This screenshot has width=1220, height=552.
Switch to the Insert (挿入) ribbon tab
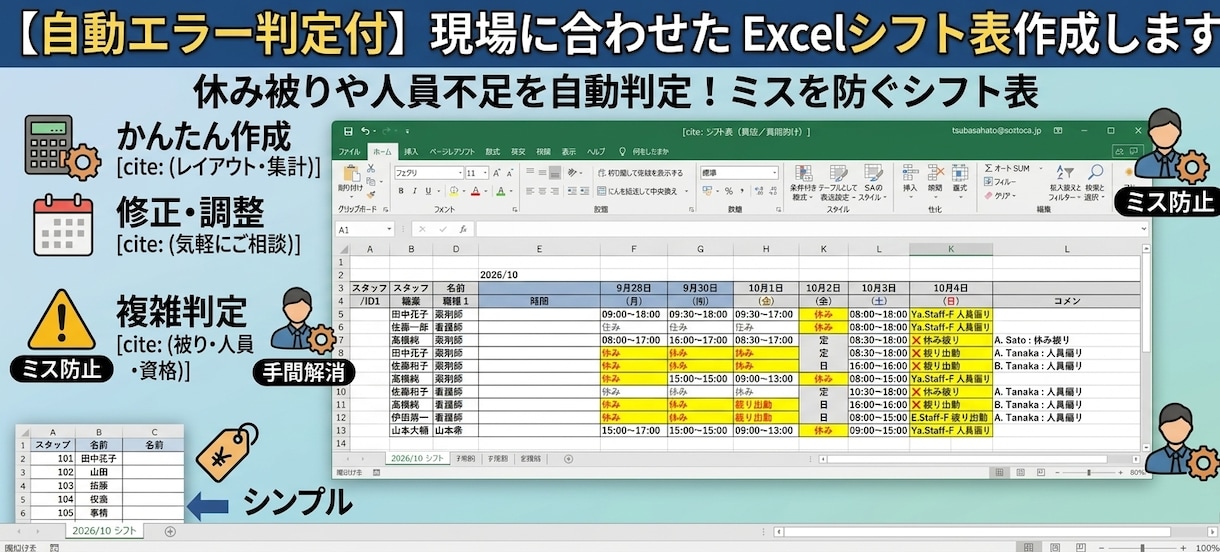411,151
